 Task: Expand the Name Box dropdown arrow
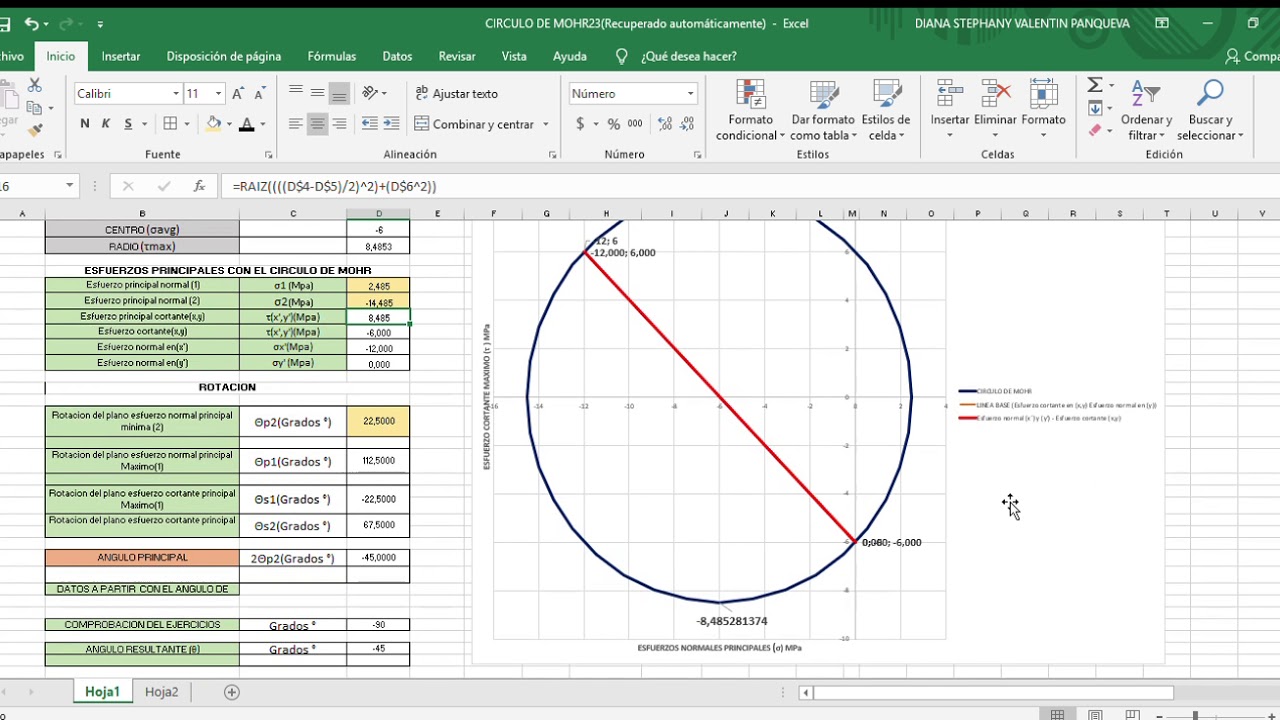pyautogui.click(x=69, y=186)
